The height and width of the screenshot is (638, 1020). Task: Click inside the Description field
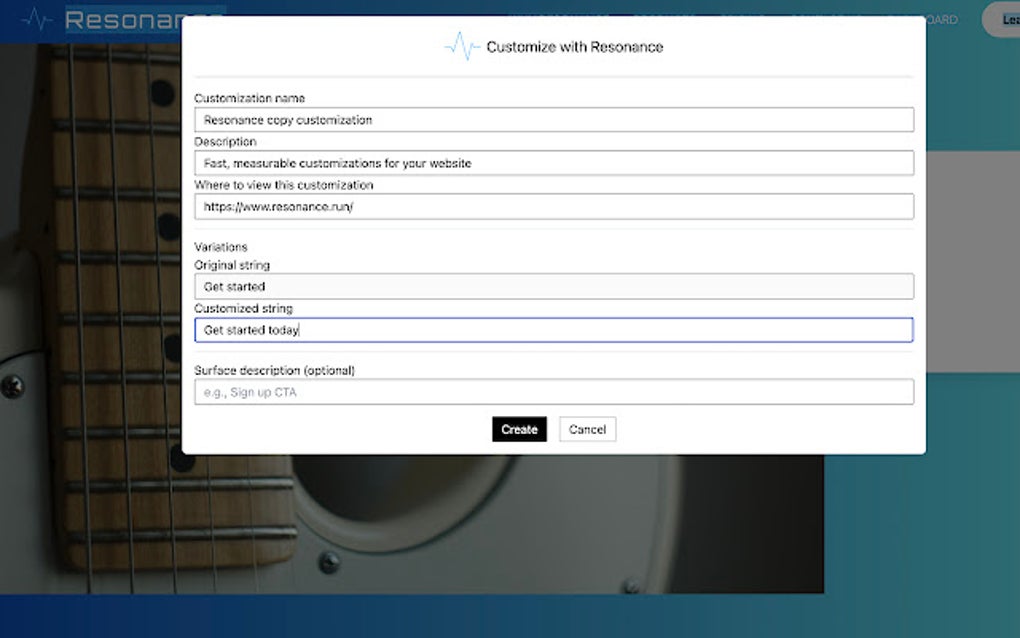point(553,162)
